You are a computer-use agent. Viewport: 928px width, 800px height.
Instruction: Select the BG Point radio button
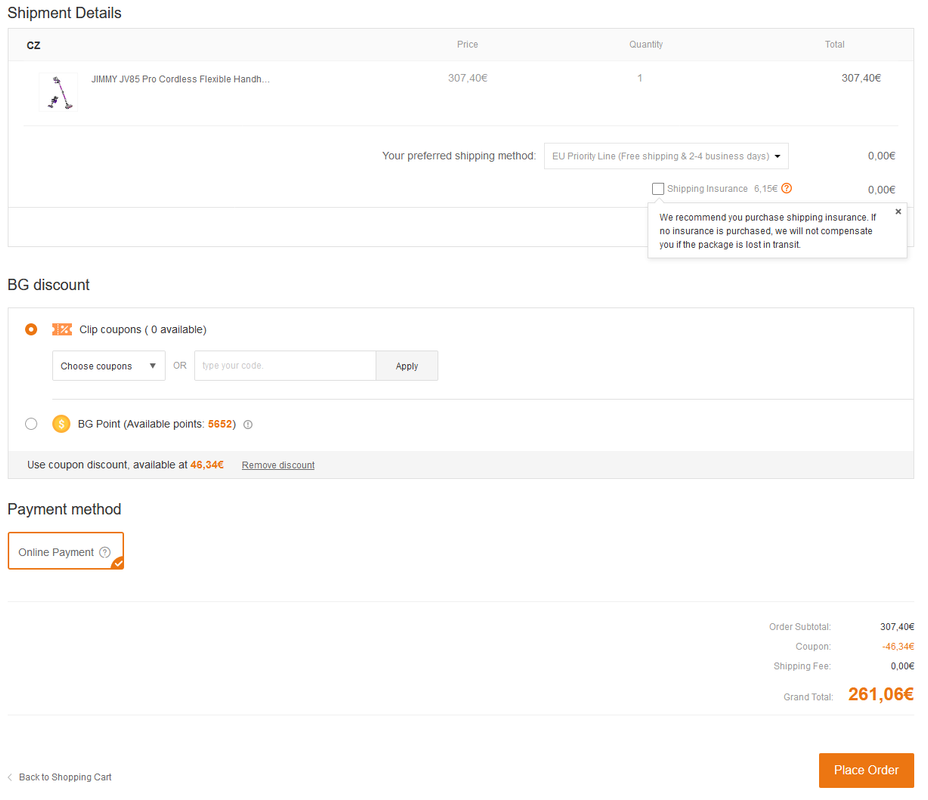pos(31,424)
